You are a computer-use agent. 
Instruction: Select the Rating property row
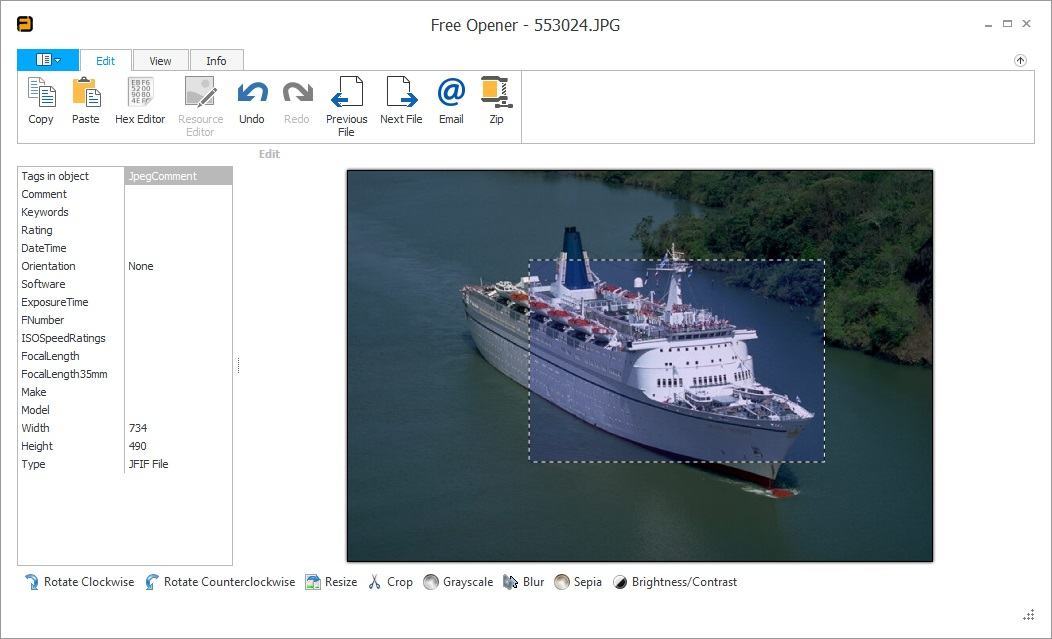(125, 230)
